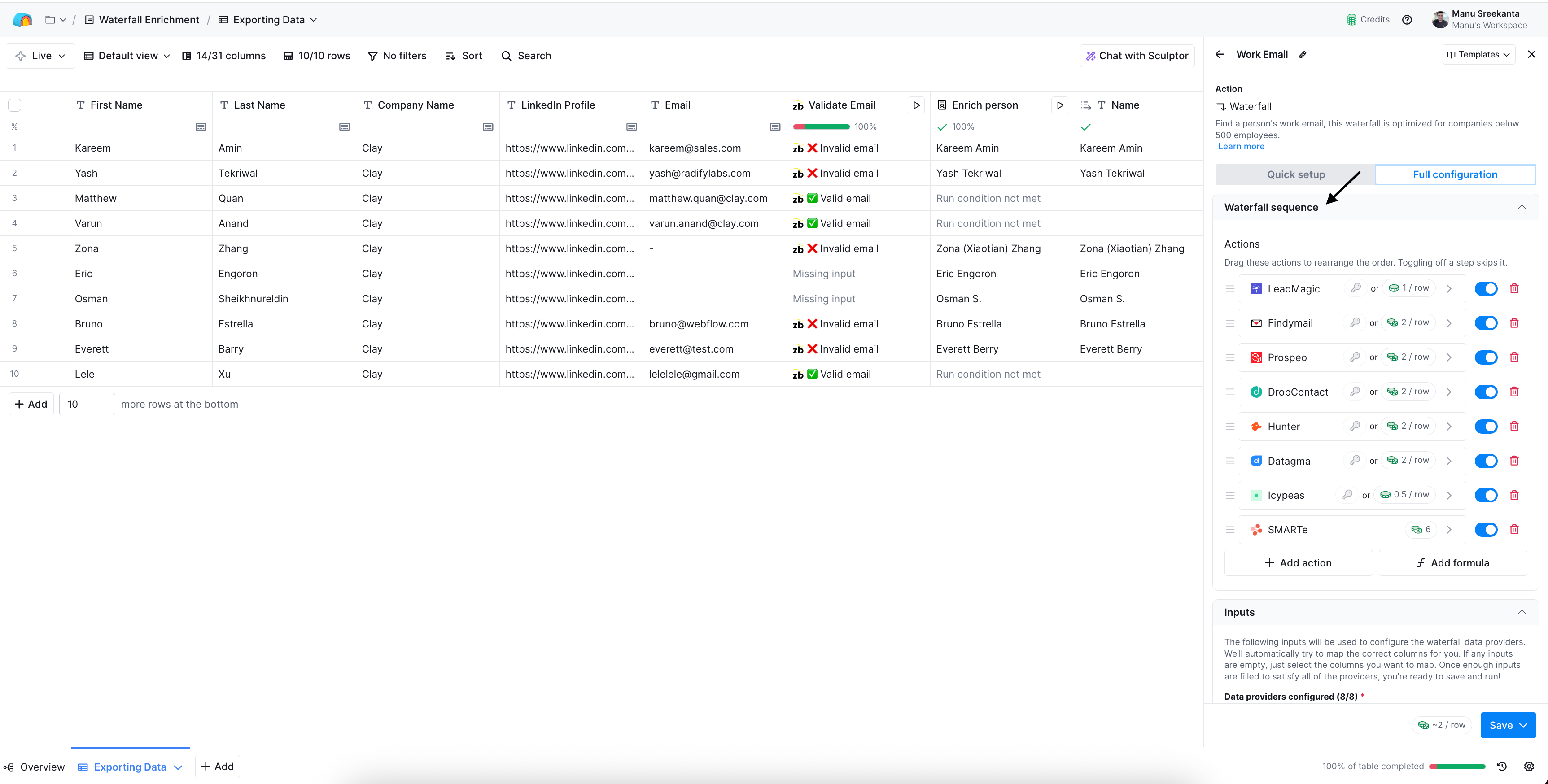Click the Findymail API key icon

click(1355, 322)
